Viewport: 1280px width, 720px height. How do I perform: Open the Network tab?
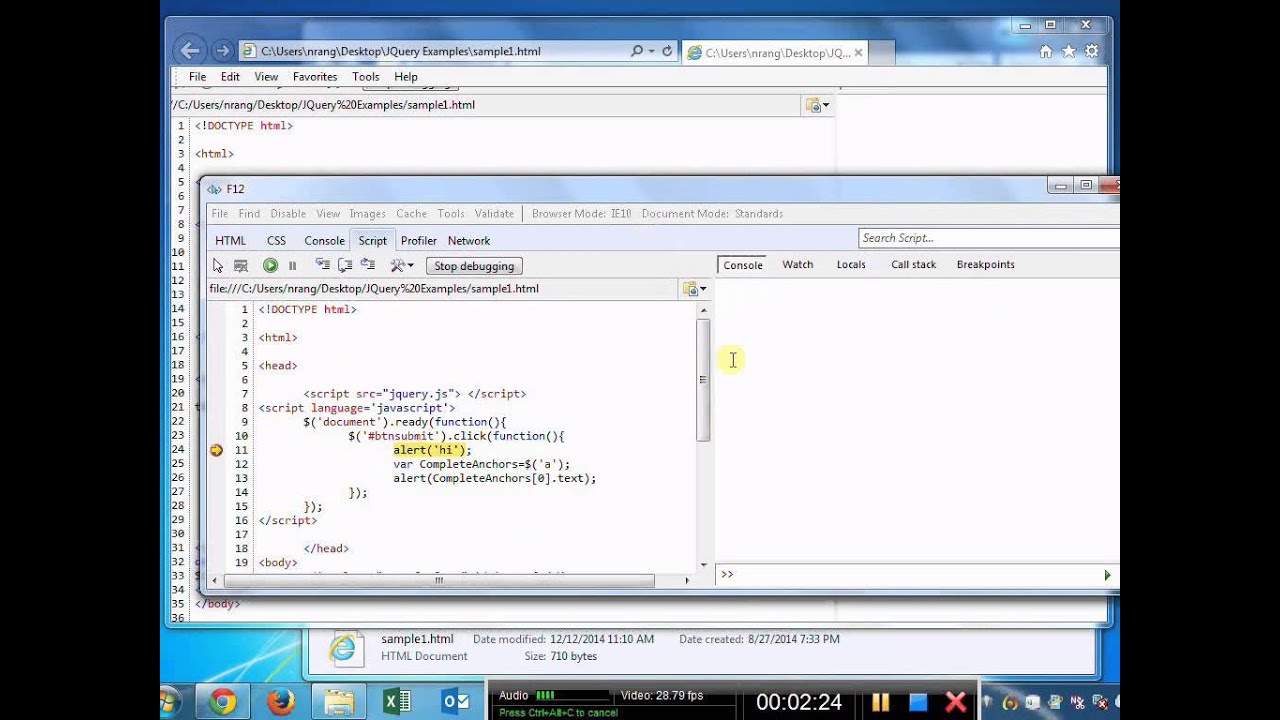[x=469, y=241]
